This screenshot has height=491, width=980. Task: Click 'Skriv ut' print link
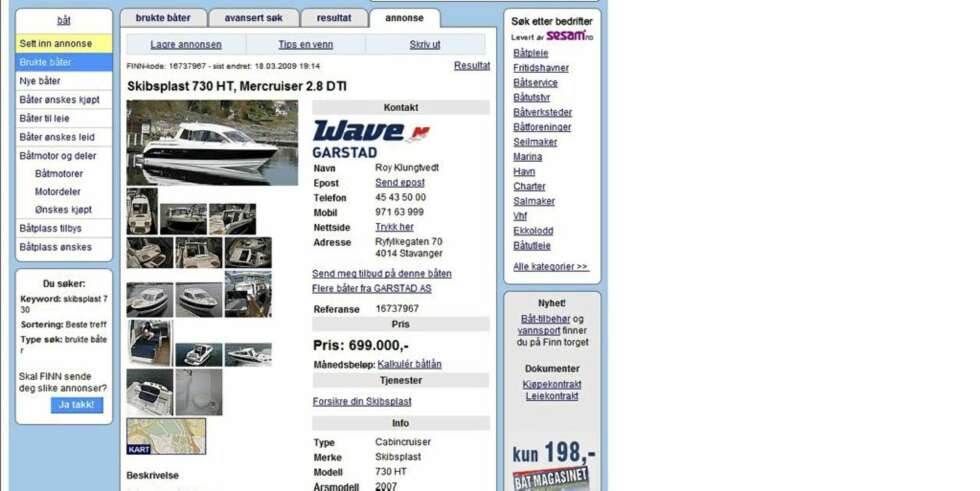(x=425, y=44)
